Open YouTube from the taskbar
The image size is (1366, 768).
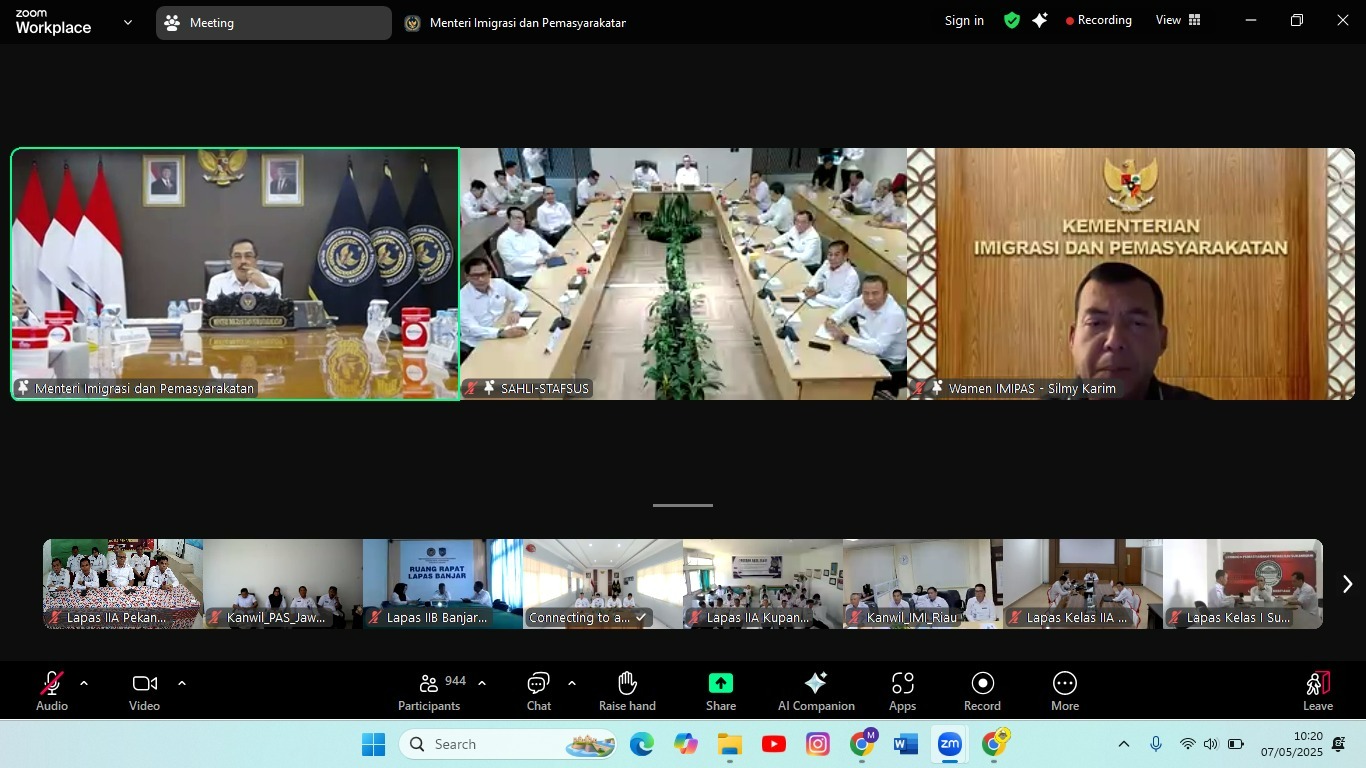click(774, 744)
